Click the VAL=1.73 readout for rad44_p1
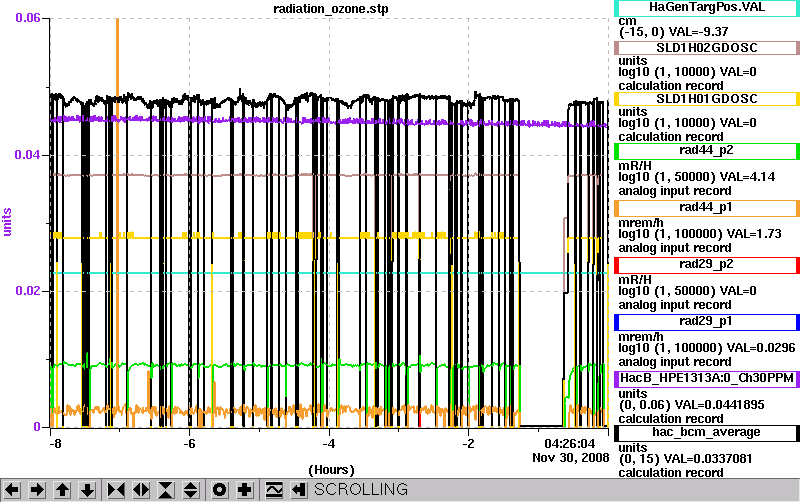This screenshot has height=502, width=800. click(754, 234)
